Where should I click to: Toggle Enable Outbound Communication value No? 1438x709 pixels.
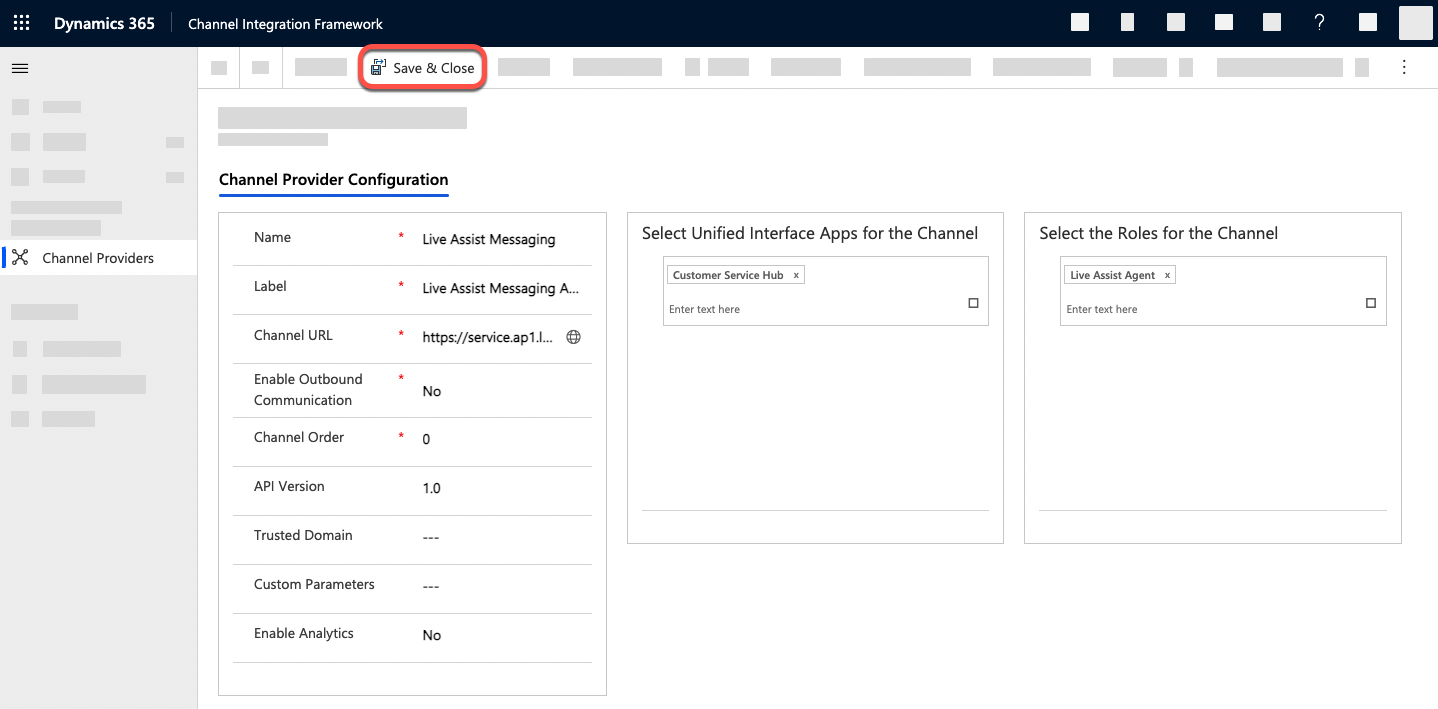[432, 391]
